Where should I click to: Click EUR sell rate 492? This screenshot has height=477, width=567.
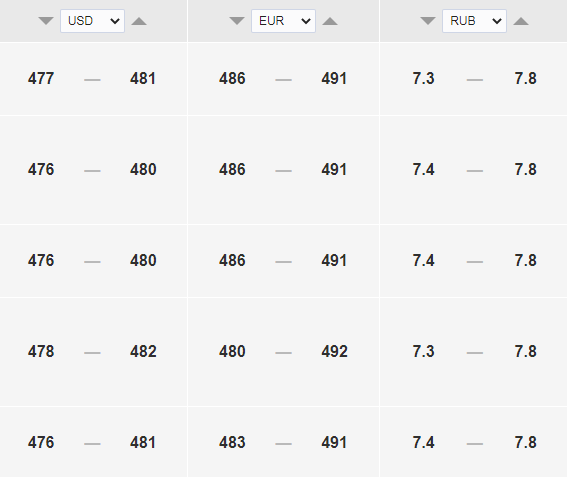334,352
